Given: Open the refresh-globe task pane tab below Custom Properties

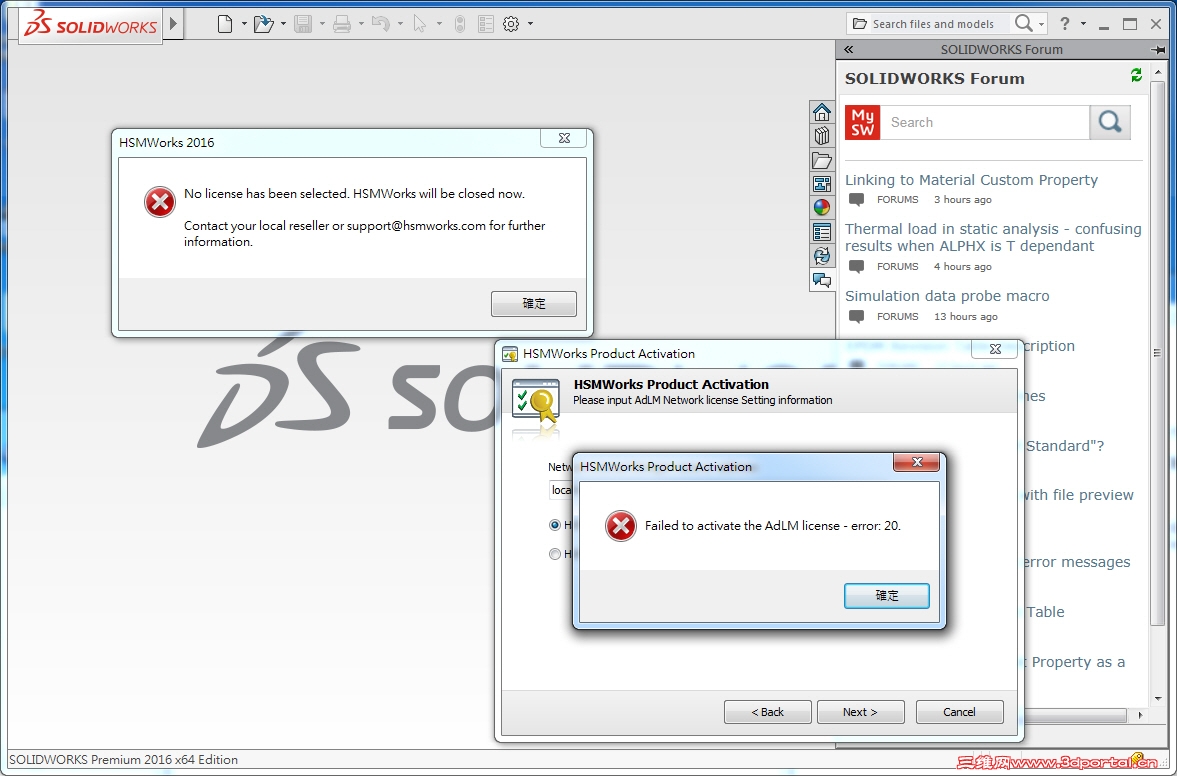Looking at the screenshot, I should pos(822,256).
